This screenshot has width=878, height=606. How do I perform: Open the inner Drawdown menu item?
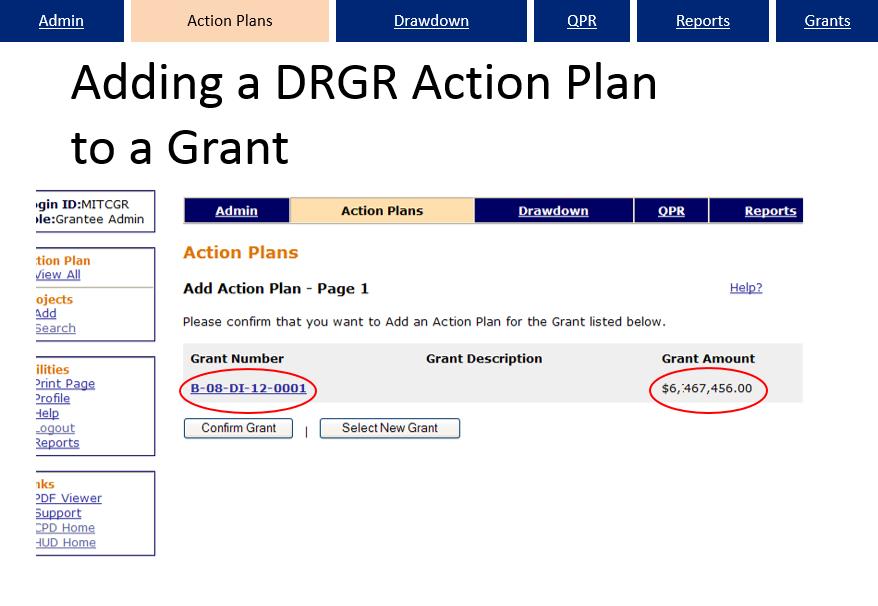click(x=553, y=210)
